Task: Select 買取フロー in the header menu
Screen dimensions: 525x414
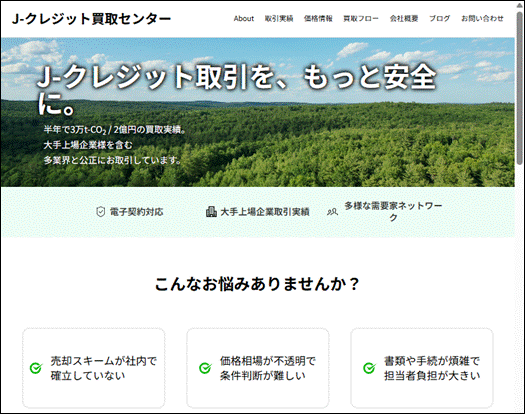Action: point(361,19)
